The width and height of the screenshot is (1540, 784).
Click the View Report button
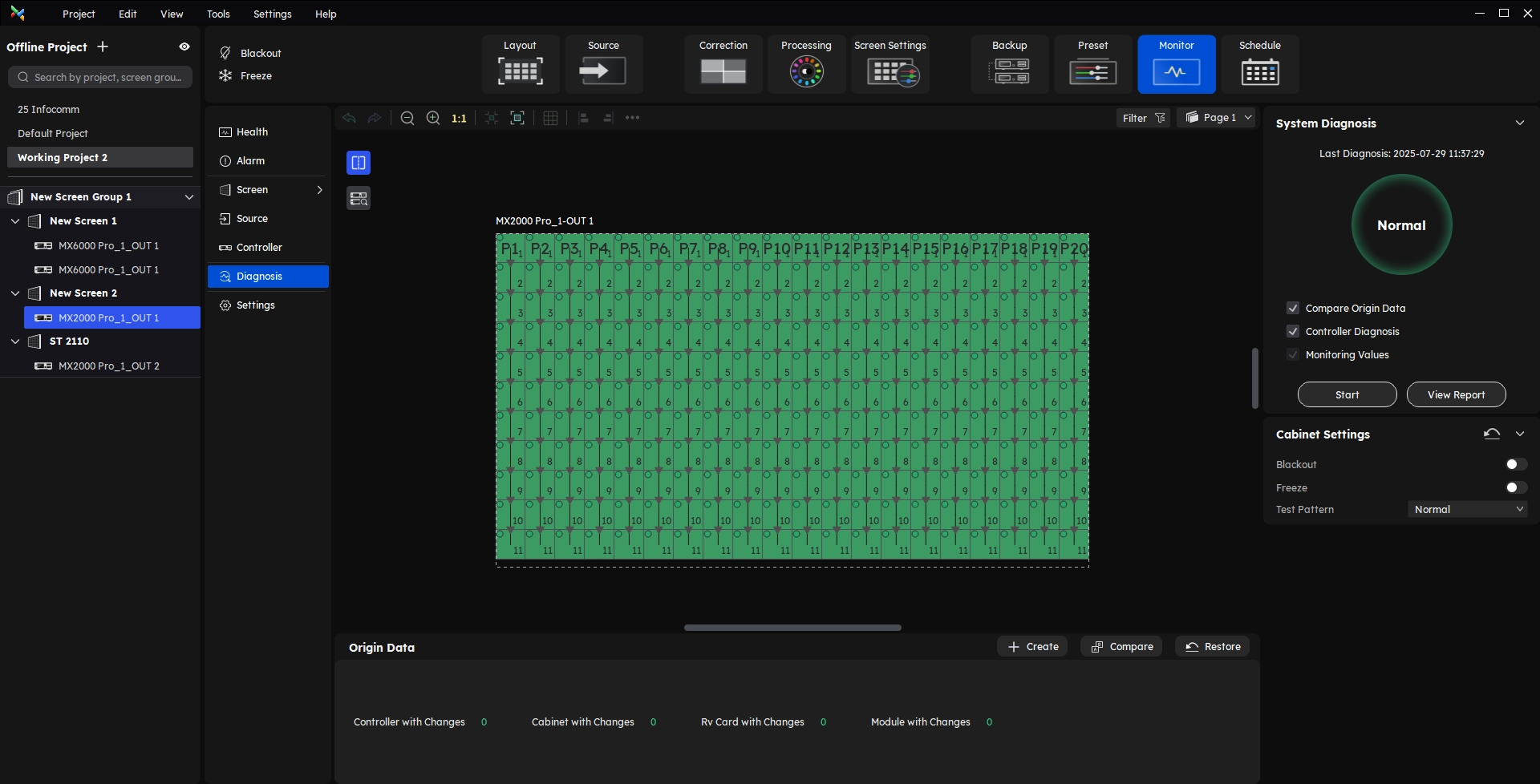coord(1456,395)
